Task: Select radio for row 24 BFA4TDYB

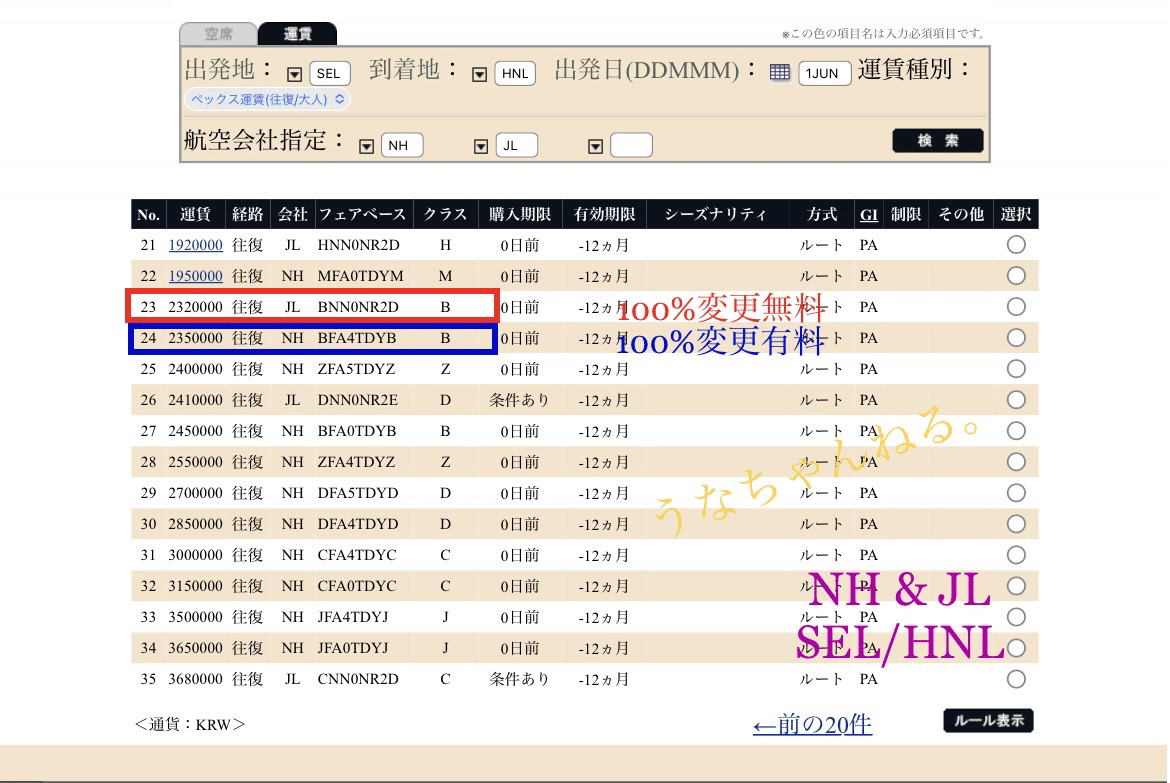Action: pyautogui.click(x=1016, y=337)
